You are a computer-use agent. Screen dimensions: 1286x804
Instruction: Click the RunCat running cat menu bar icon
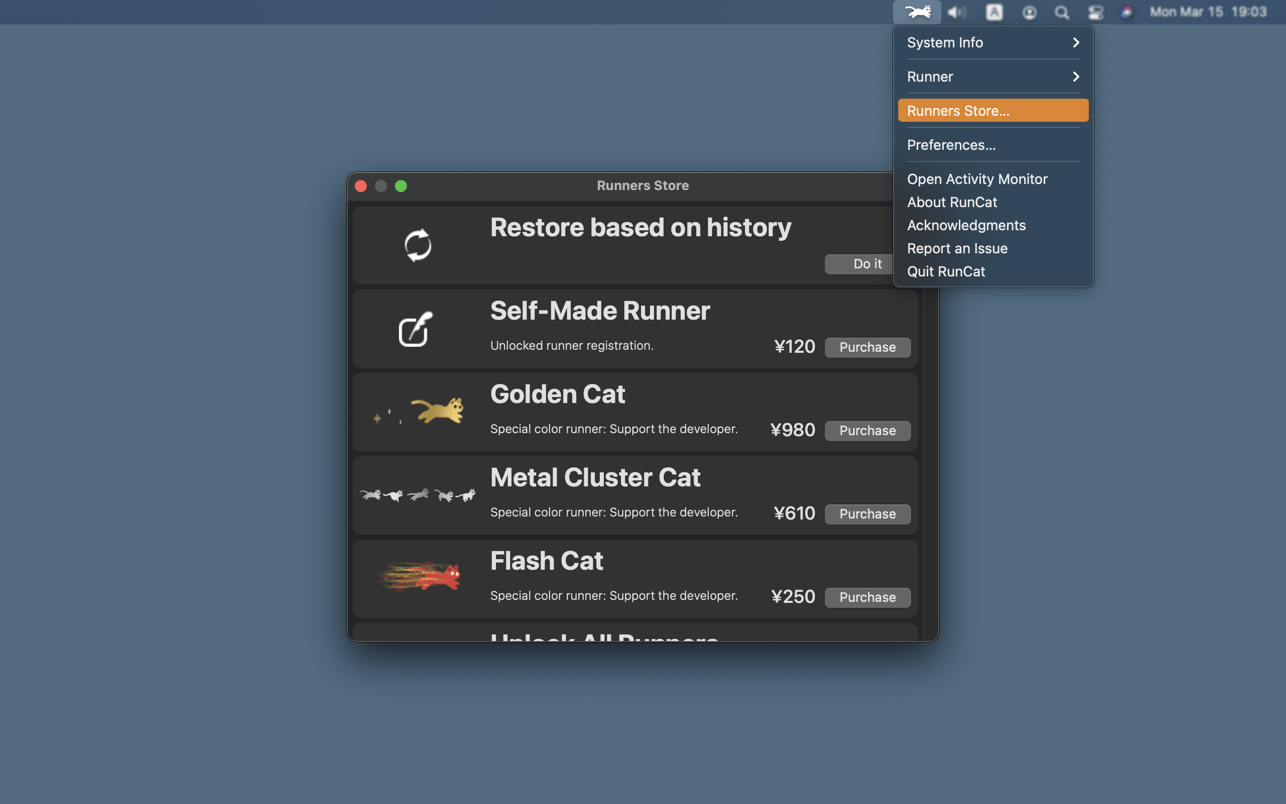[x=917, y=12]
